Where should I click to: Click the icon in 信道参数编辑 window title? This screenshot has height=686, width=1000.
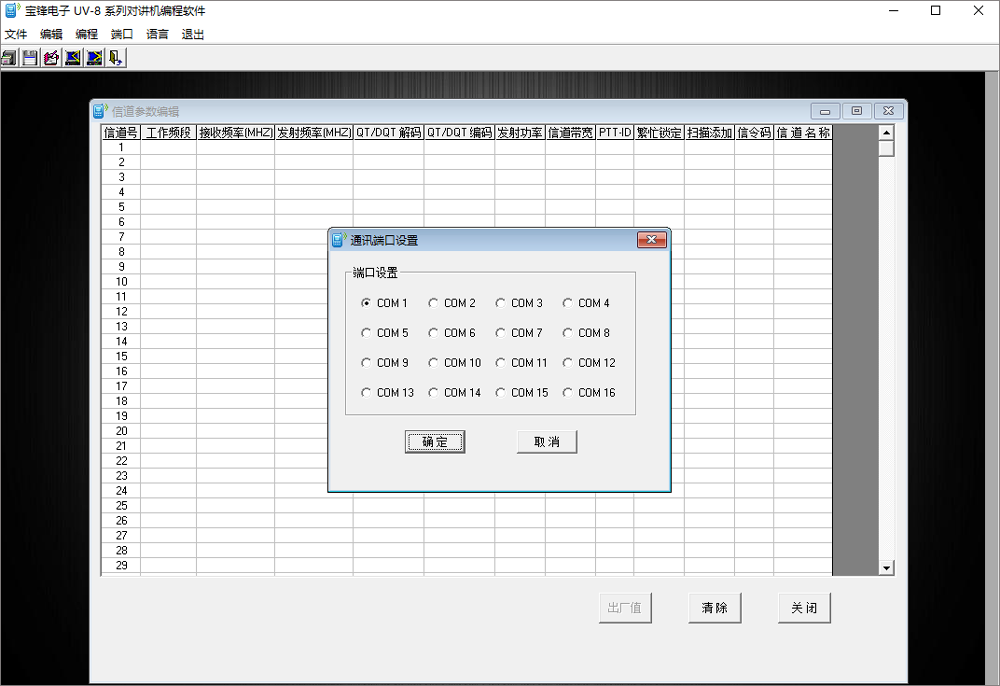click(100, 111)
